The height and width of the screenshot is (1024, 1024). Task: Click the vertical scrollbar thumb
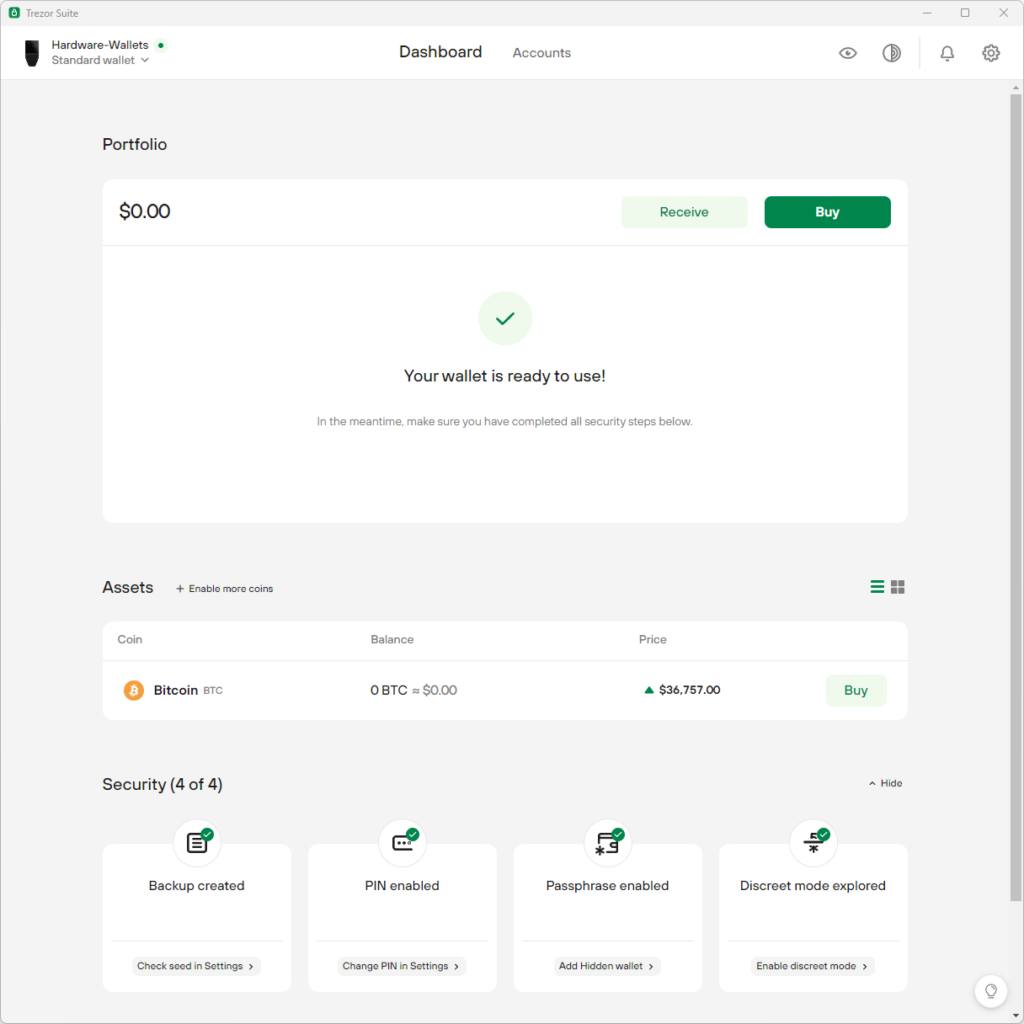(1016, 496)
